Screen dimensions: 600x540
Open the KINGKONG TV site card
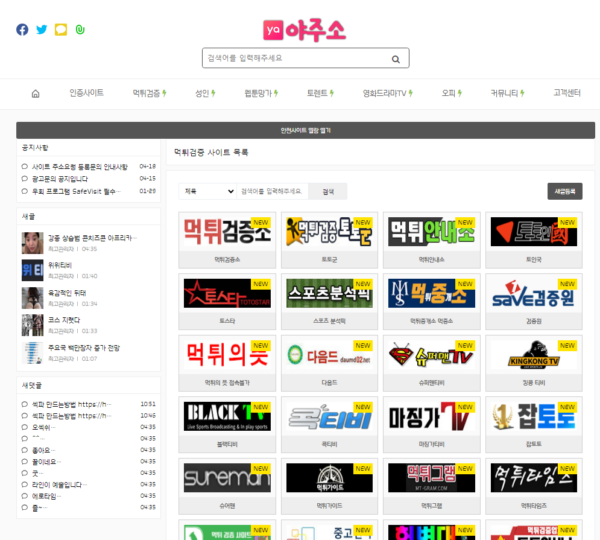534,363
